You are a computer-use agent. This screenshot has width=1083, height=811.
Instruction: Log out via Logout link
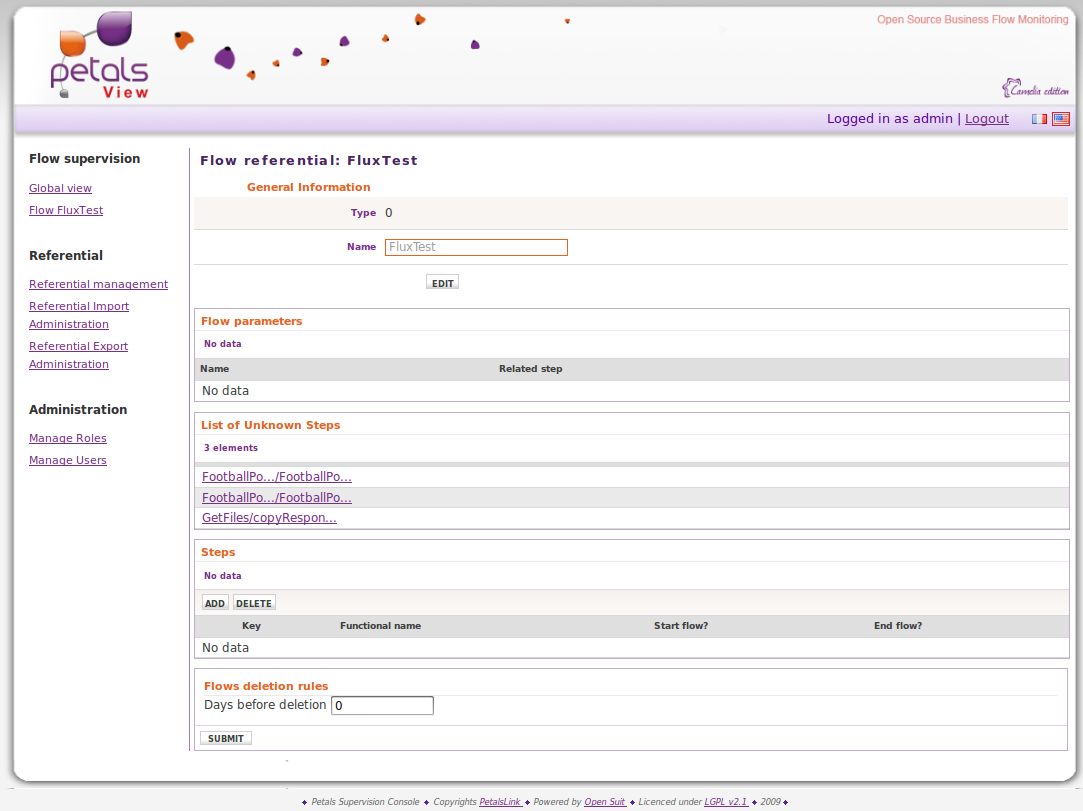pyautogui.click(x=986, y=119)
